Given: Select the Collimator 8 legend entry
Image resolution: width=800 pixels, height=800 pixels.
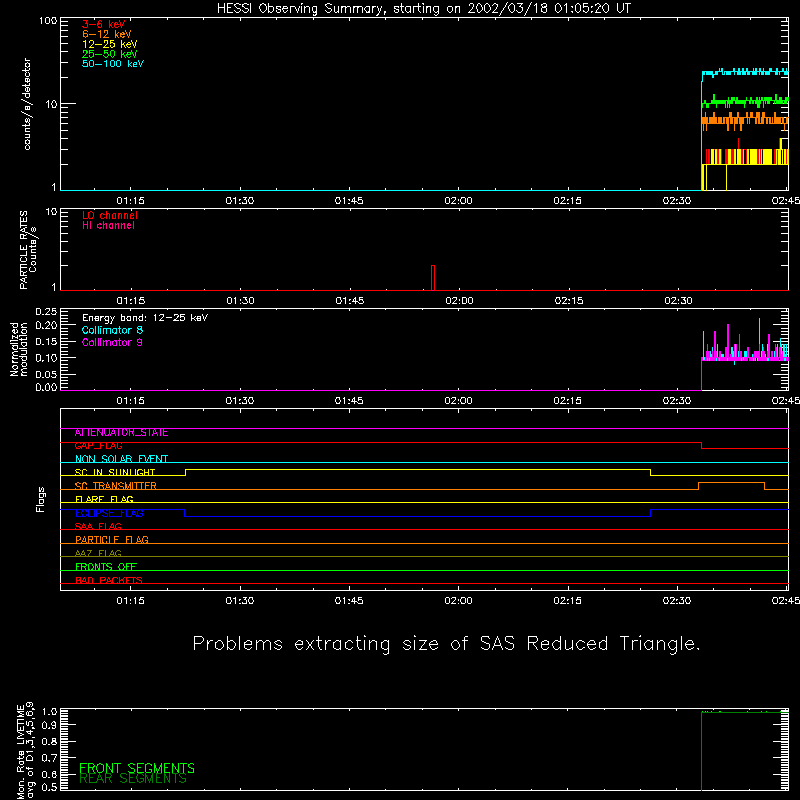Looking at the screenshot, I should (x=112, y=330).
